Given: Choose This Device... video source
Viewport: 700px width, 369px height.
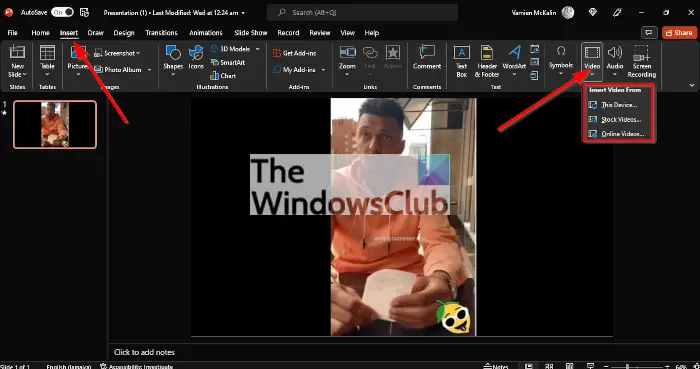Looking at the screenshot, I should [x=618, y=105].
